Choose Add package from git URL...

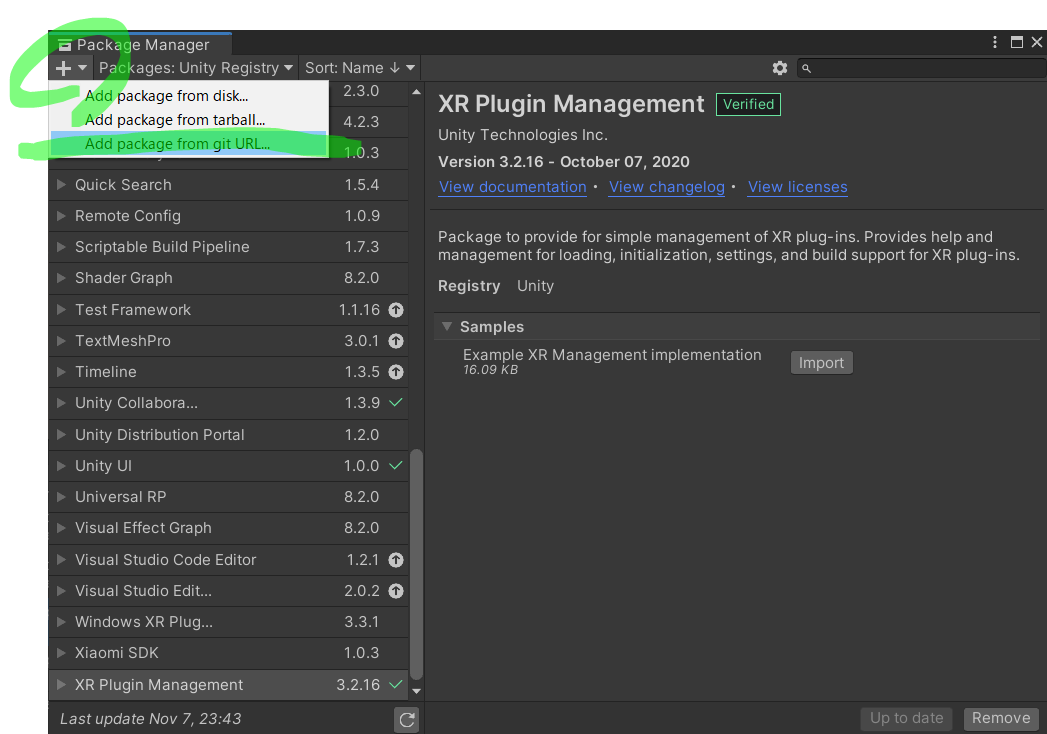[189, 144]
